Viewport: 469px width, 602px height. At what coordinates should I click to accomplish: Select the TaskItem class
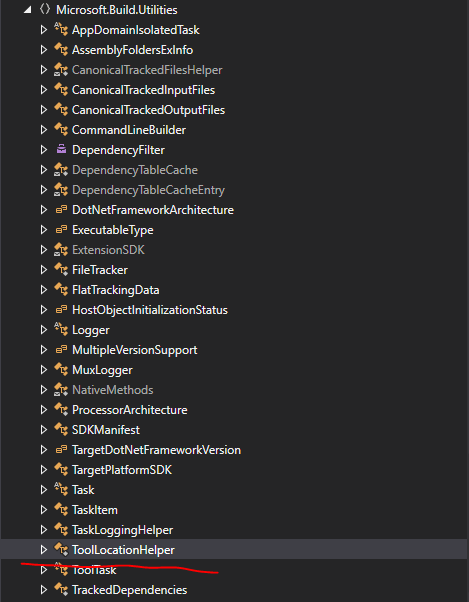click(95, 510)
